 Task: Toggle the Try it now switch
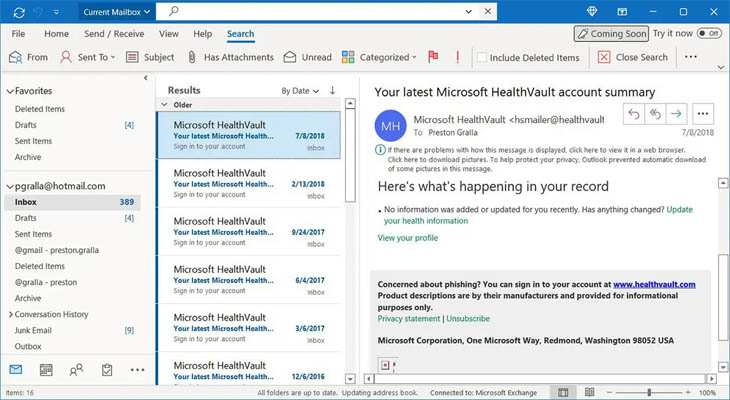[x=709, y=34]
